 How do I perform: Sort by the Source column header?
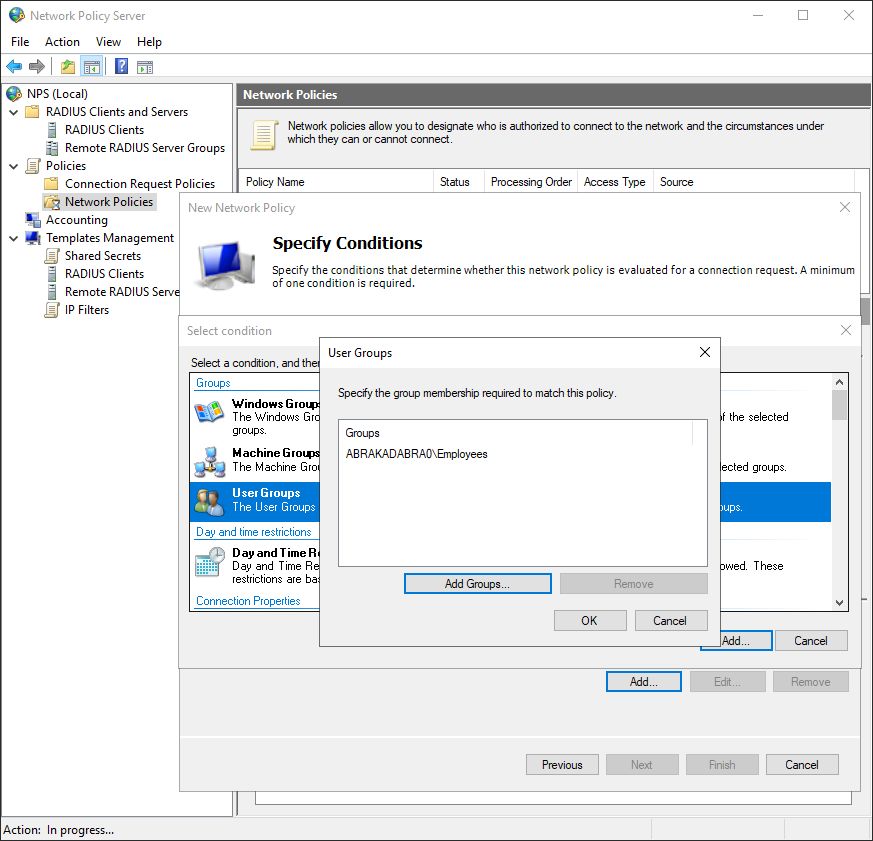tap(754, 182)
